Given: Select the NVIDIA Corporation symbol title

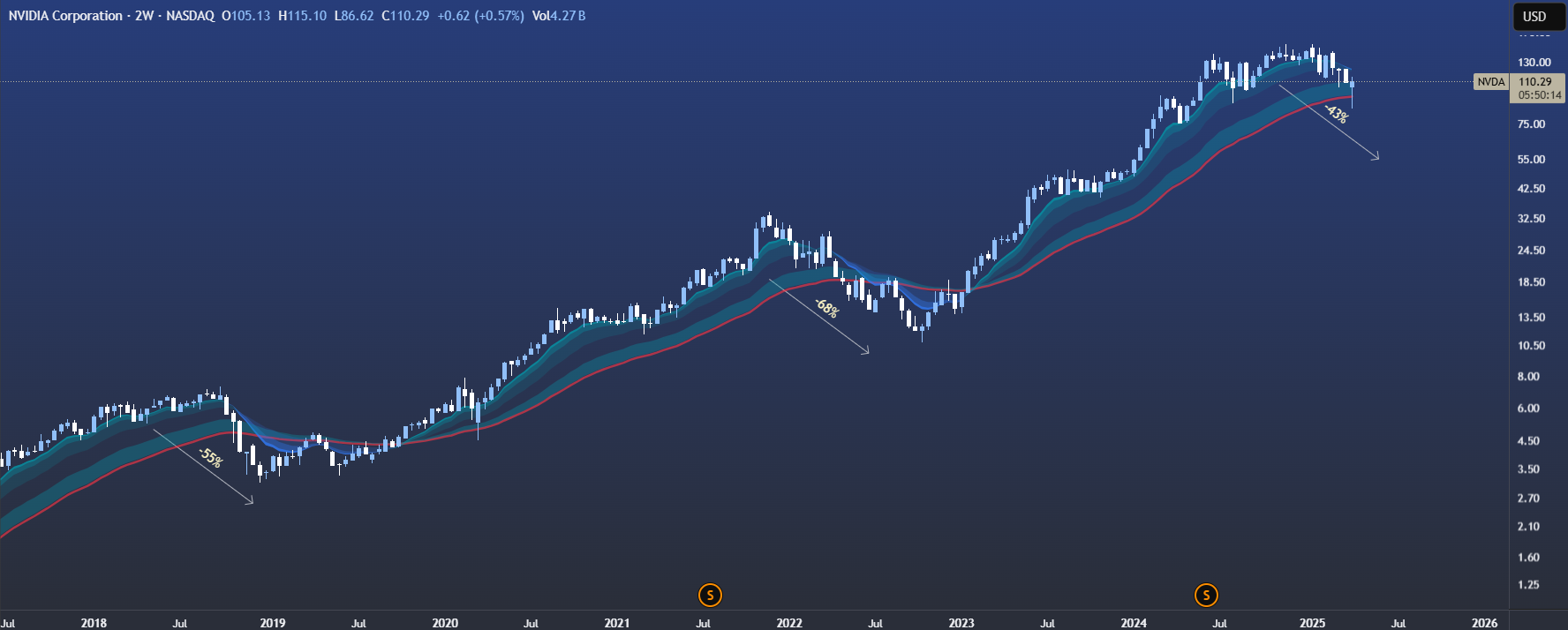Looking at the screenshot, I should [x=65, y=16].
